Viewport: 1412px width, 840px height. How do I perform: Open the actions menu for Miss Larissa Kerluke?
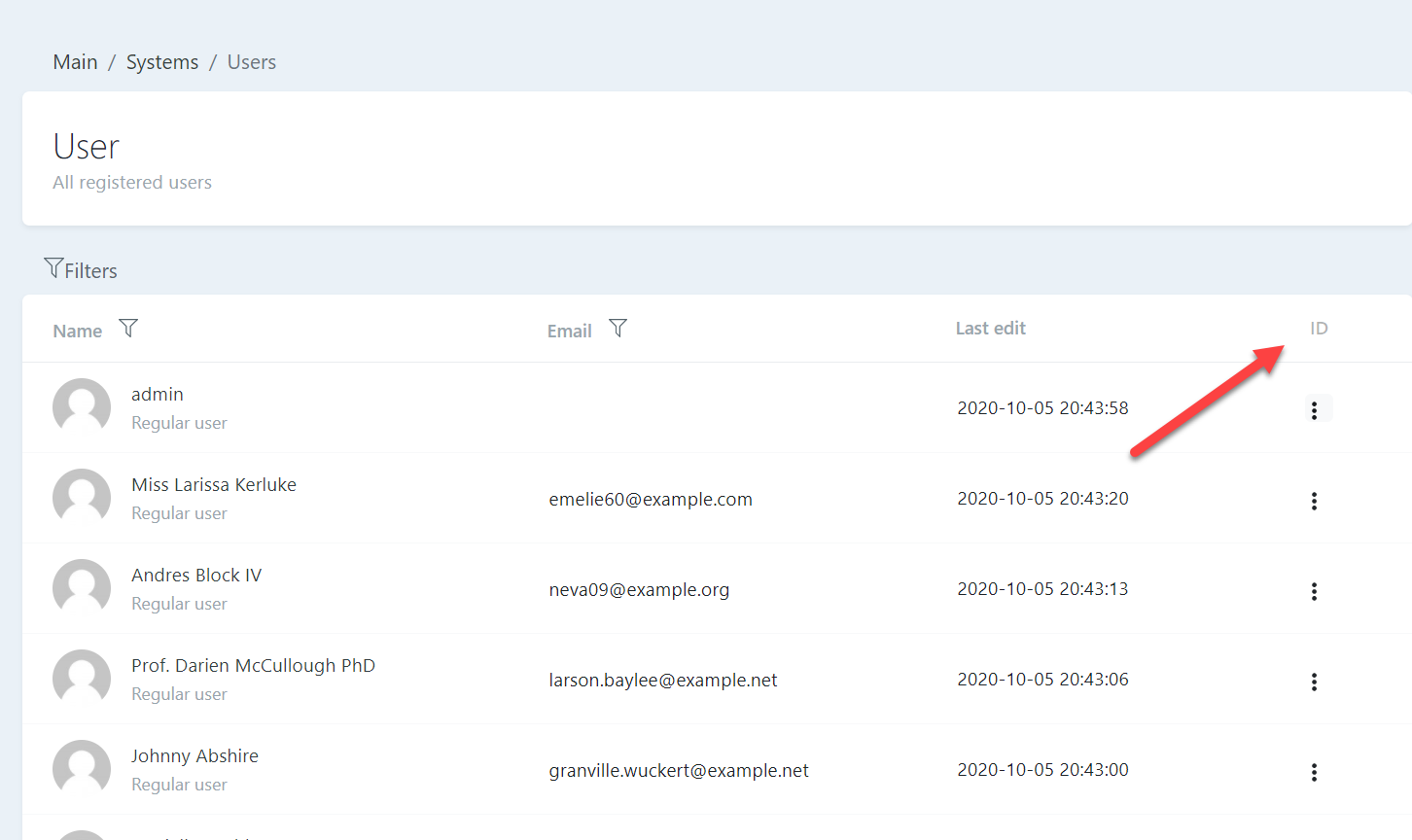coord(1314,501)
